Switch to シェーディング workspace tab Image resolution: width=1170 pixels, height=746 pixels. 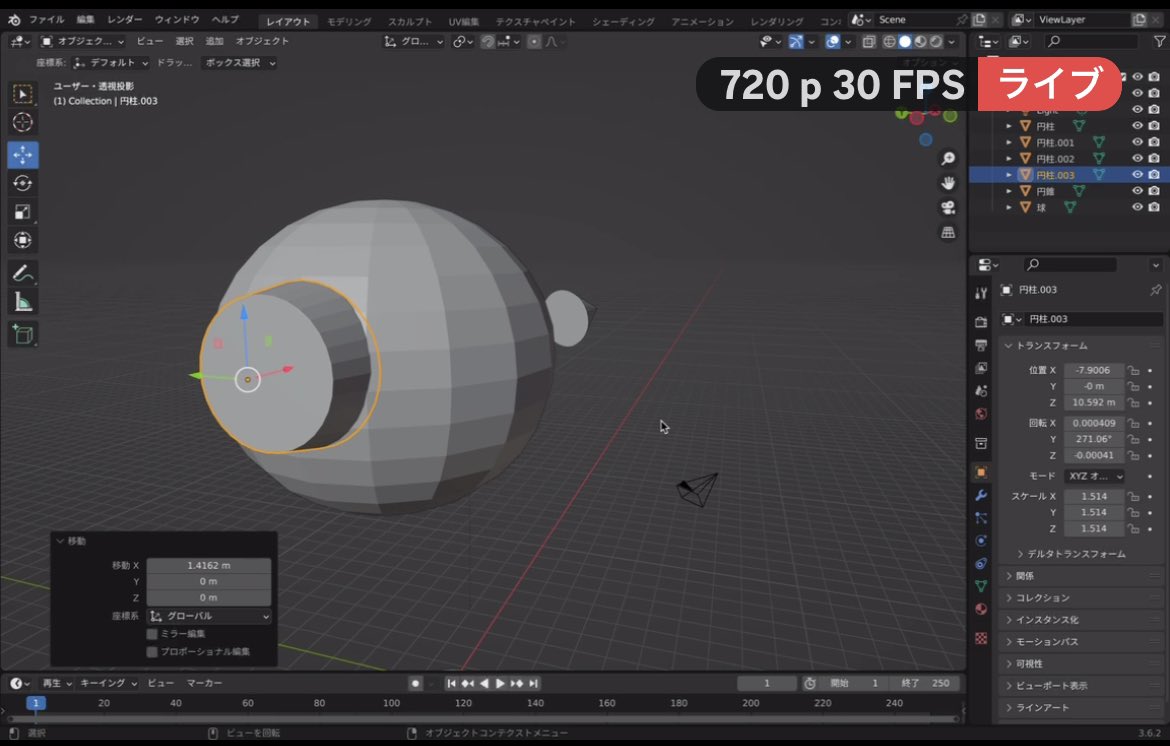pyautogui.click(x=623, y=22)
